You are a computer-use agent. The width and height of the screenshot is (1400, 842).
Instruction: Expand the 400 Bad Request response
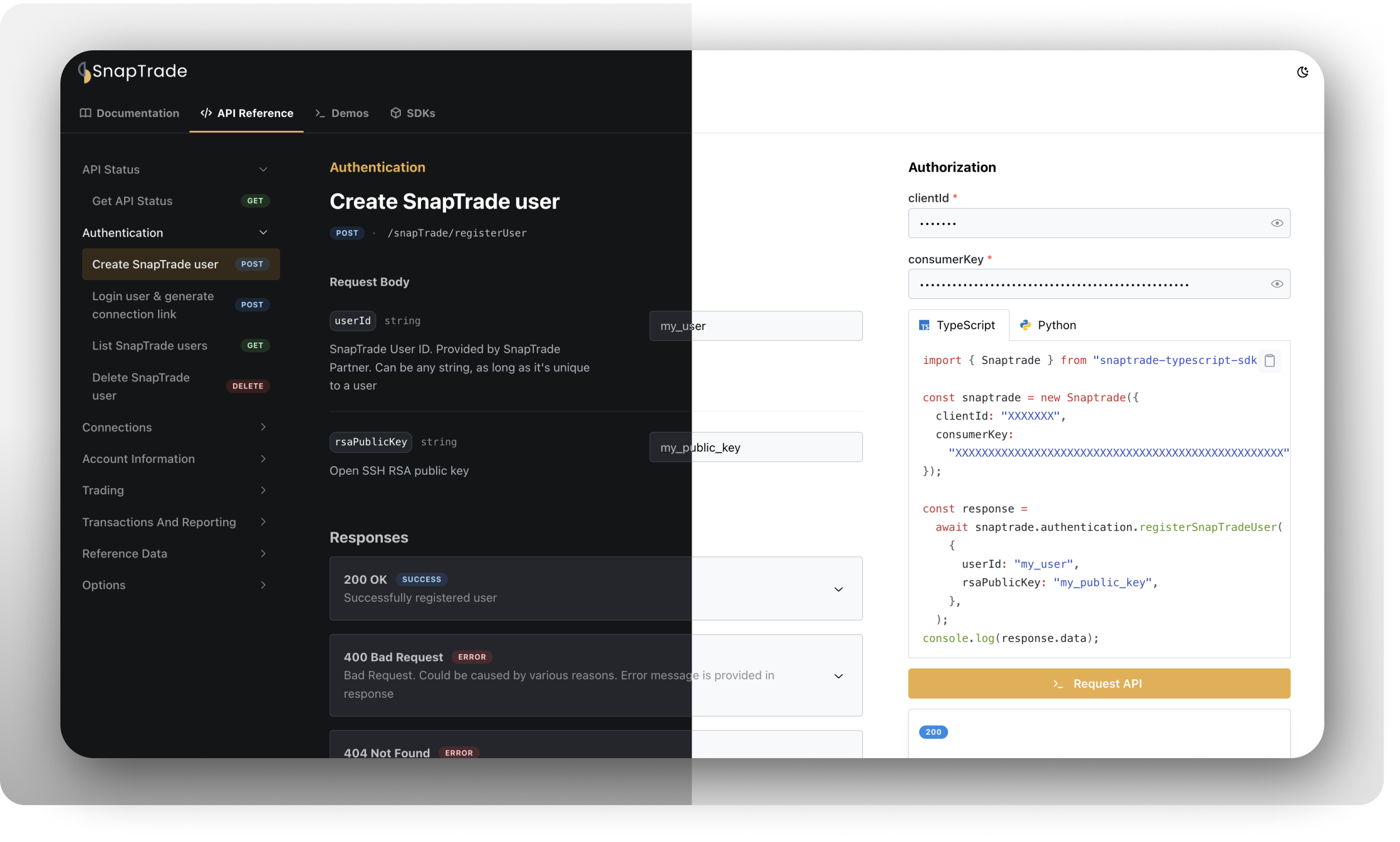tap(595, 675)
